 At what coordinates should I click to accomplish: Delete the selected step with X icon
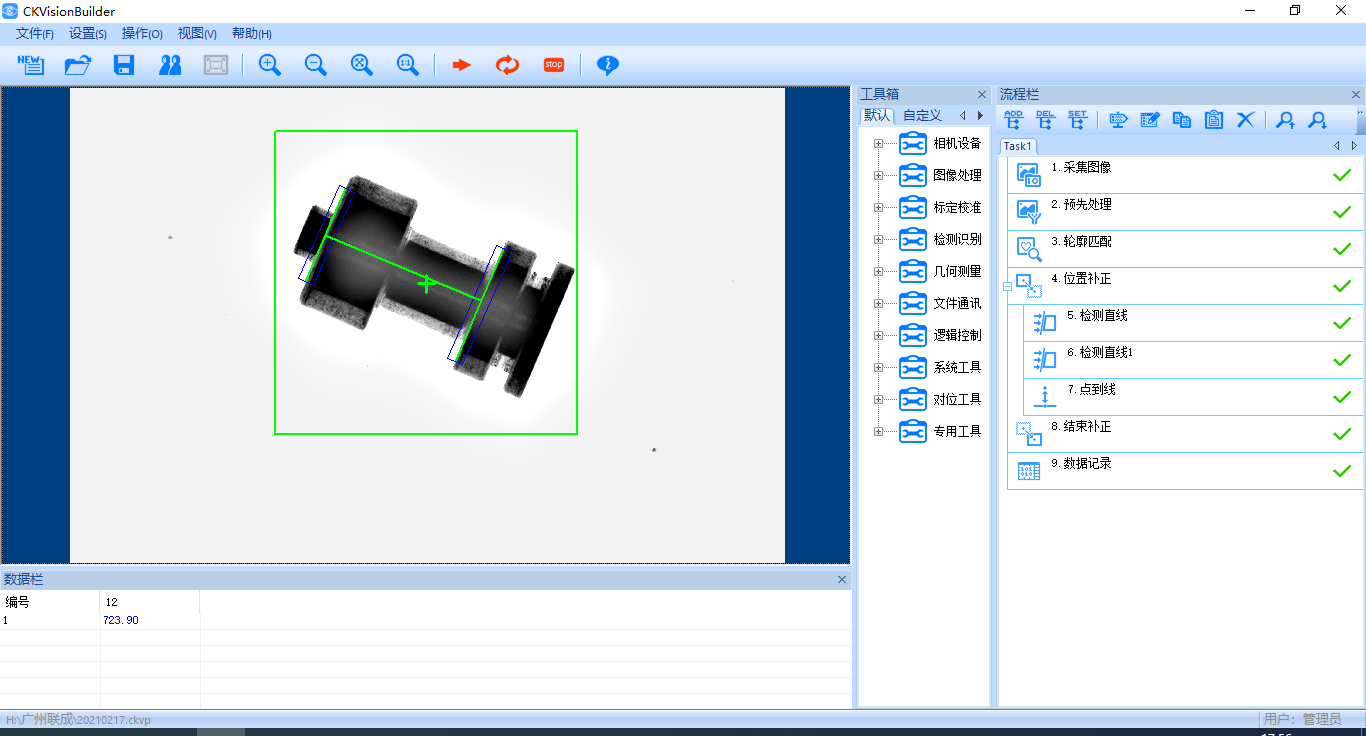[x=1246, y=120]
